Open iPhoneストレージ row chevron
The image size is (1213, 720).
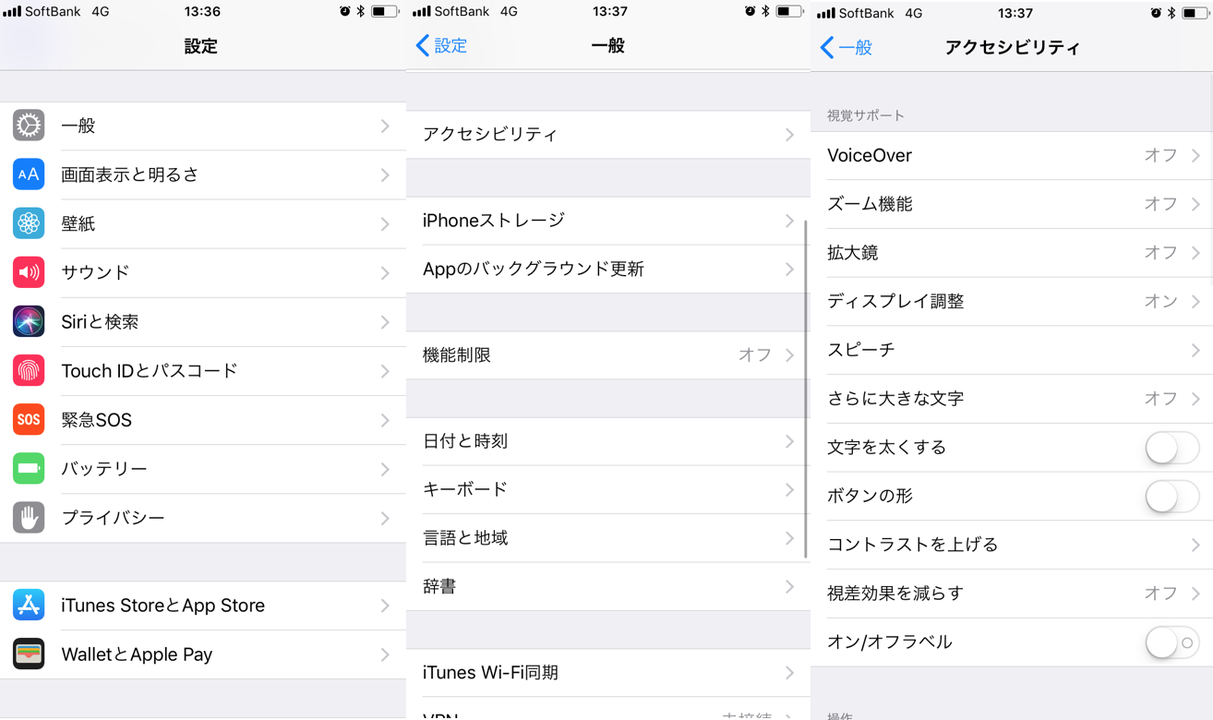click(790, 220)
